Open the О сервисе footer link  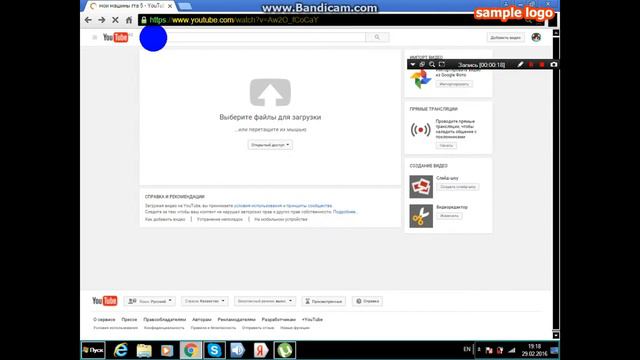tap(104, 320)
